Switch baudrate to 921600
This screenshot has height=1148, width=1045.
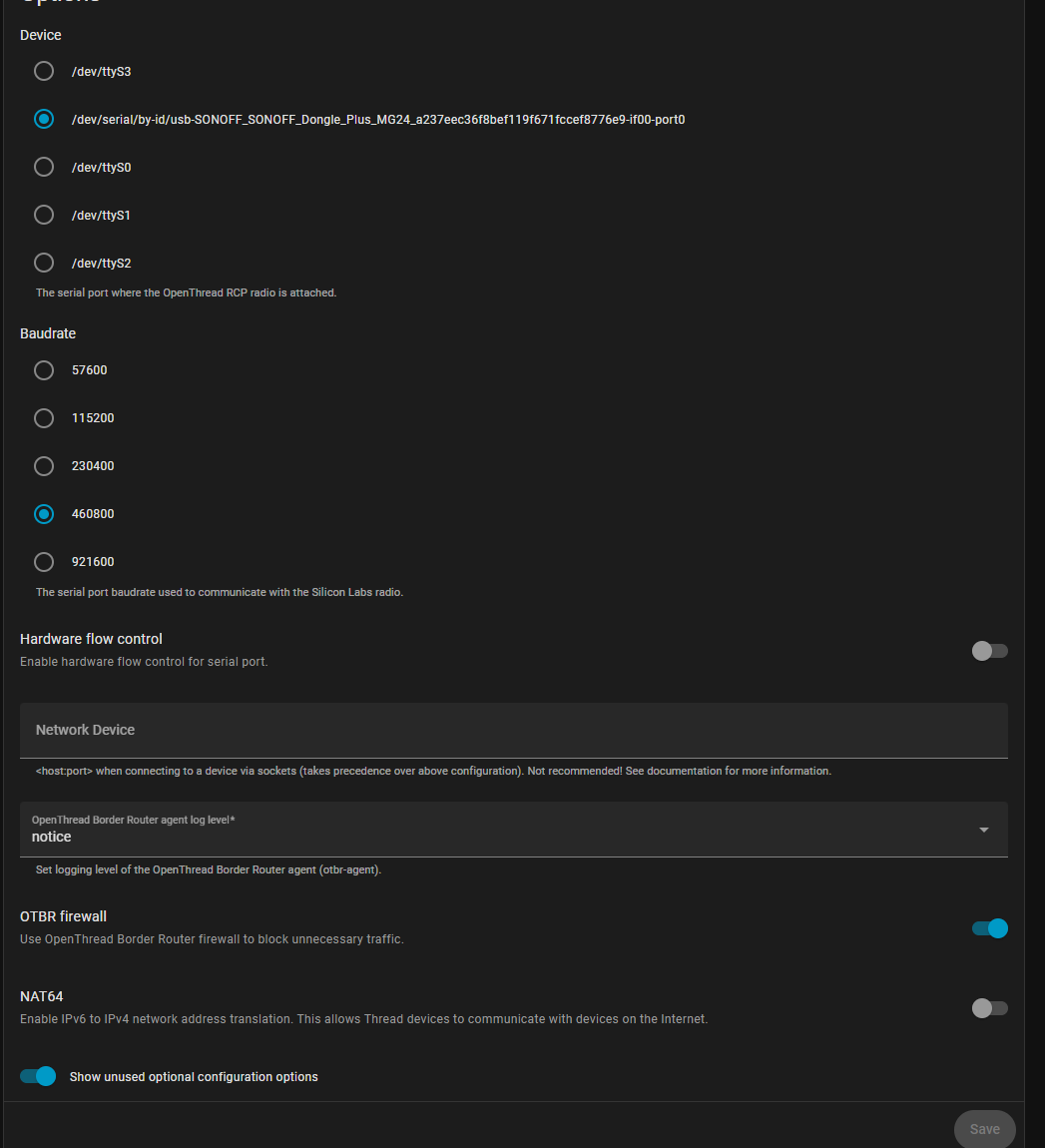(44, 562)
